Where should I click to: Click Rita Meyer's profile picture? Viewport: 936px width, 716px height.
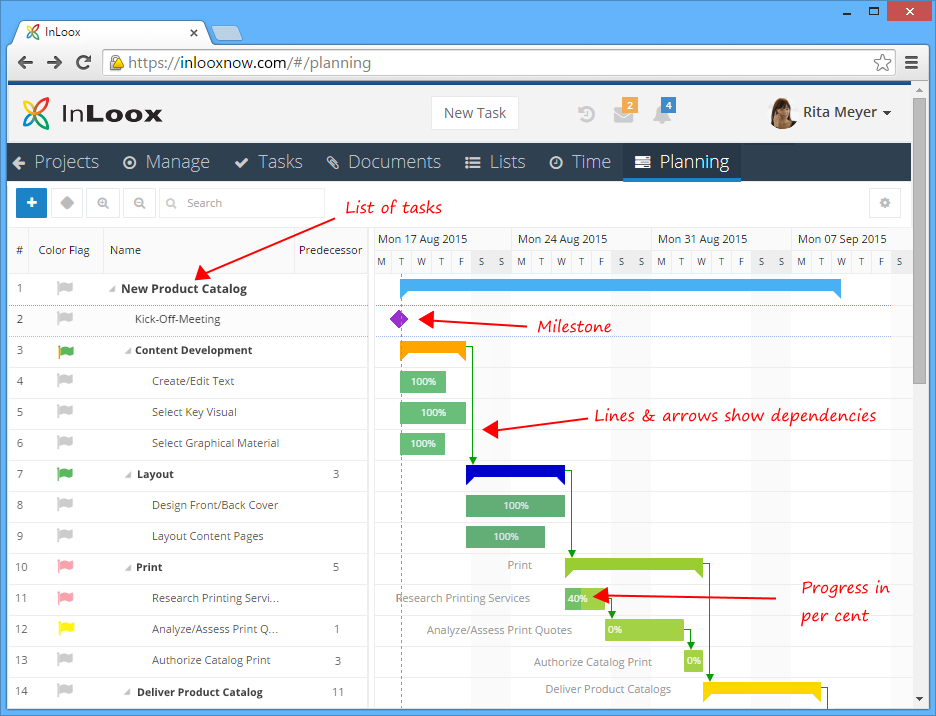coord(783,113)
